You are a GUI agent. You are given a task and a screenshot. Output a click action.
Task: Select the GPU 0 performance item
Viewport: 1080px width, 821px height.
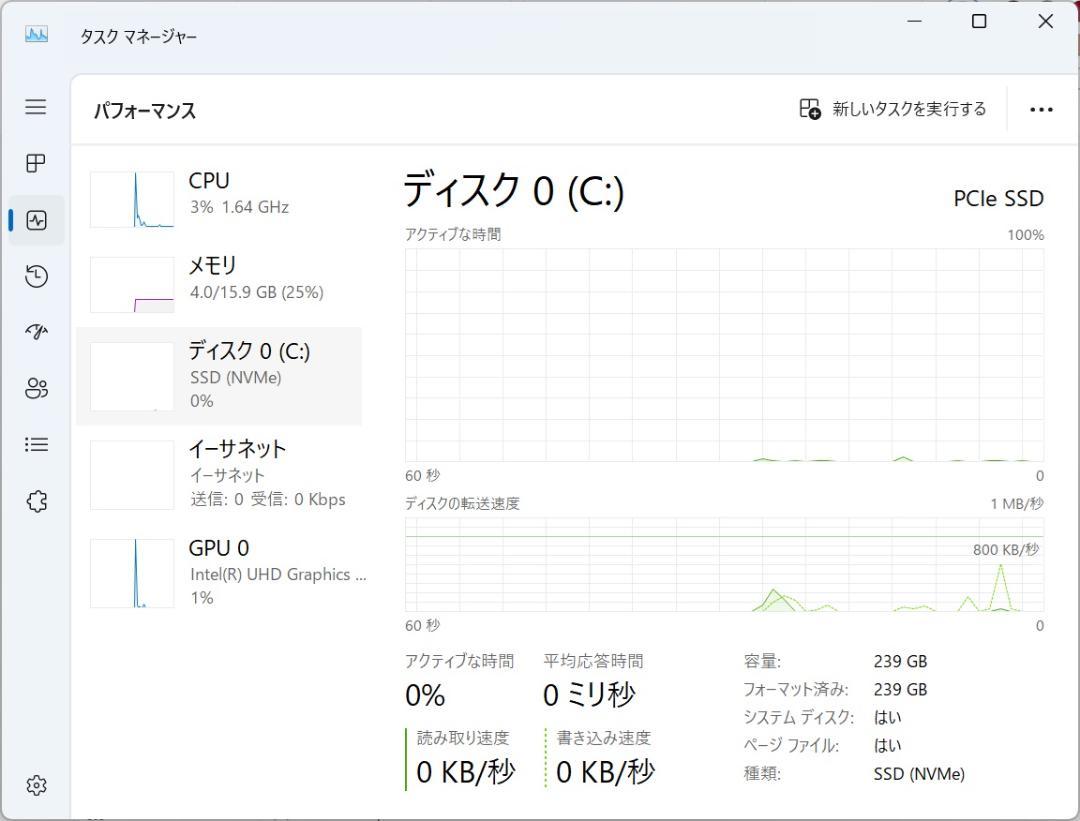219,573
